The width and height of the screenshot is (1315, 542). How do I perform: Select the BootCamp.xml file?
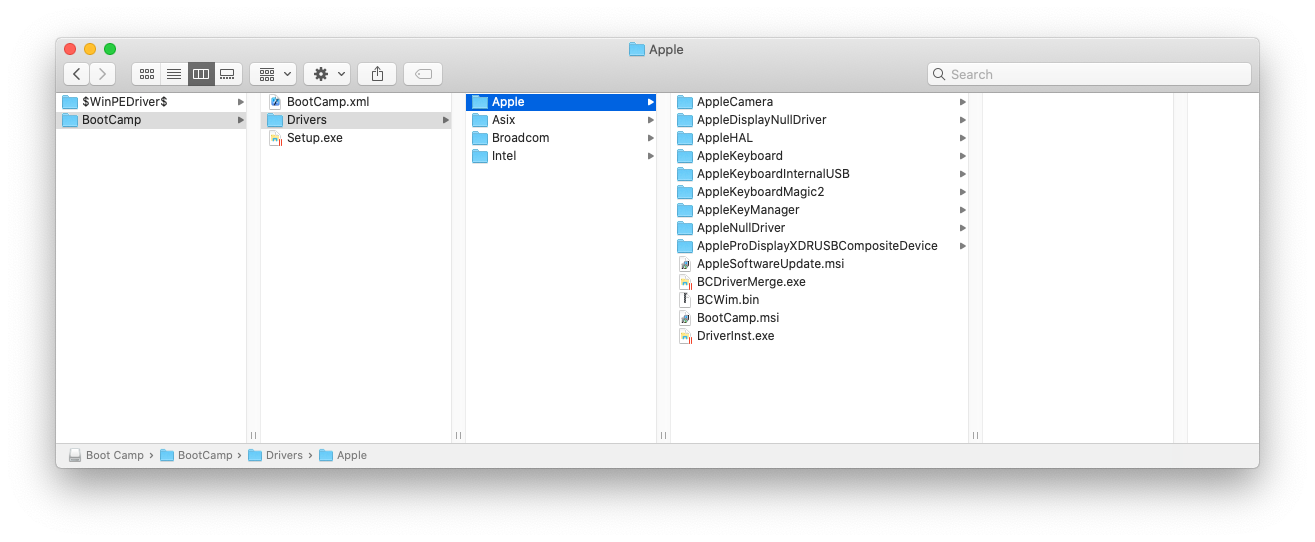point(356,102)
